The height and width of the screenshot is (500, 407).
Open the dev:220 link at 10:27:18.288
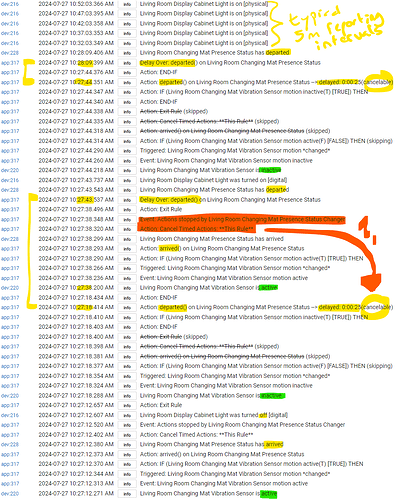[x=10, y=396]
